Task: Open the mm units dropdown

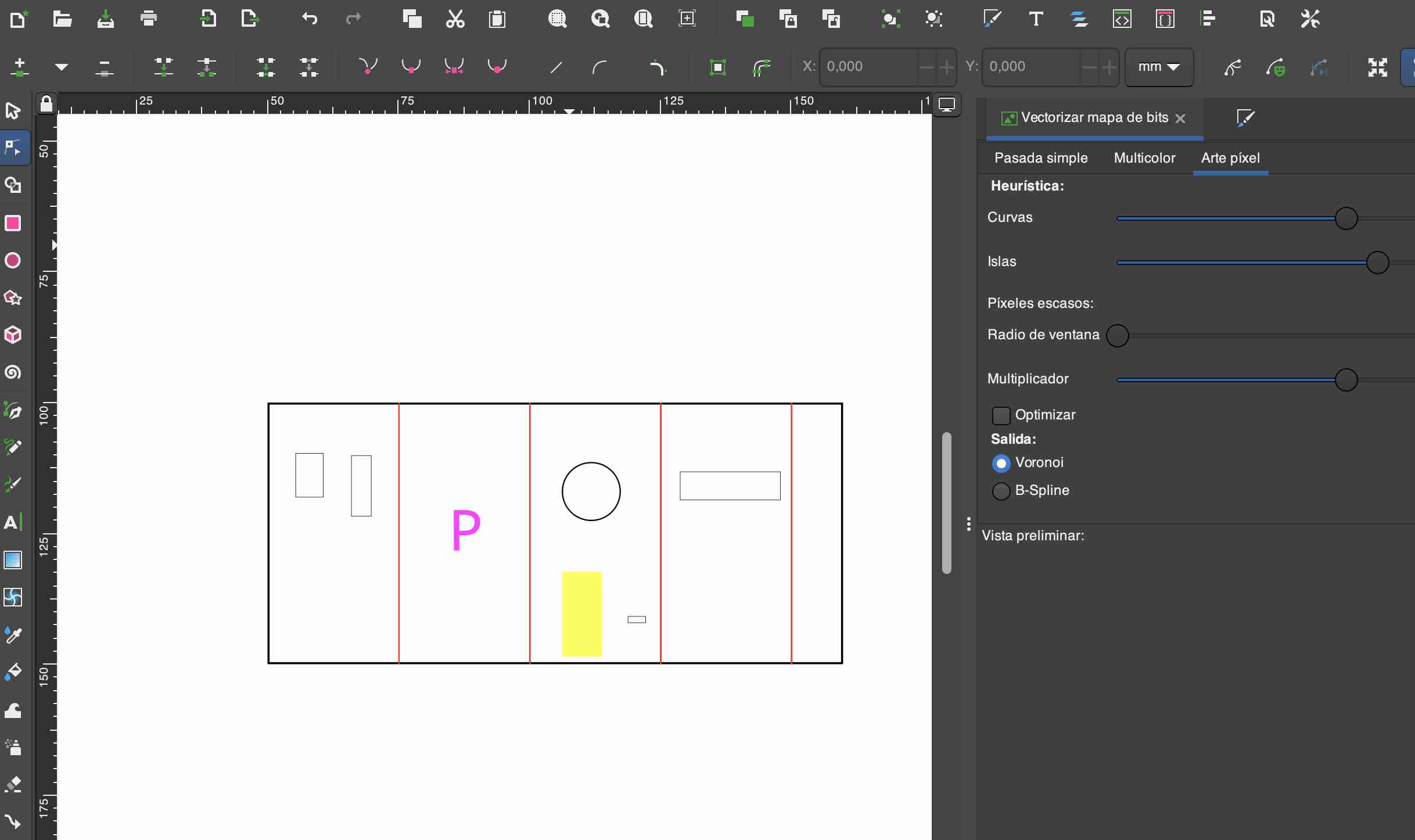Action: (x=1159, y=67)
